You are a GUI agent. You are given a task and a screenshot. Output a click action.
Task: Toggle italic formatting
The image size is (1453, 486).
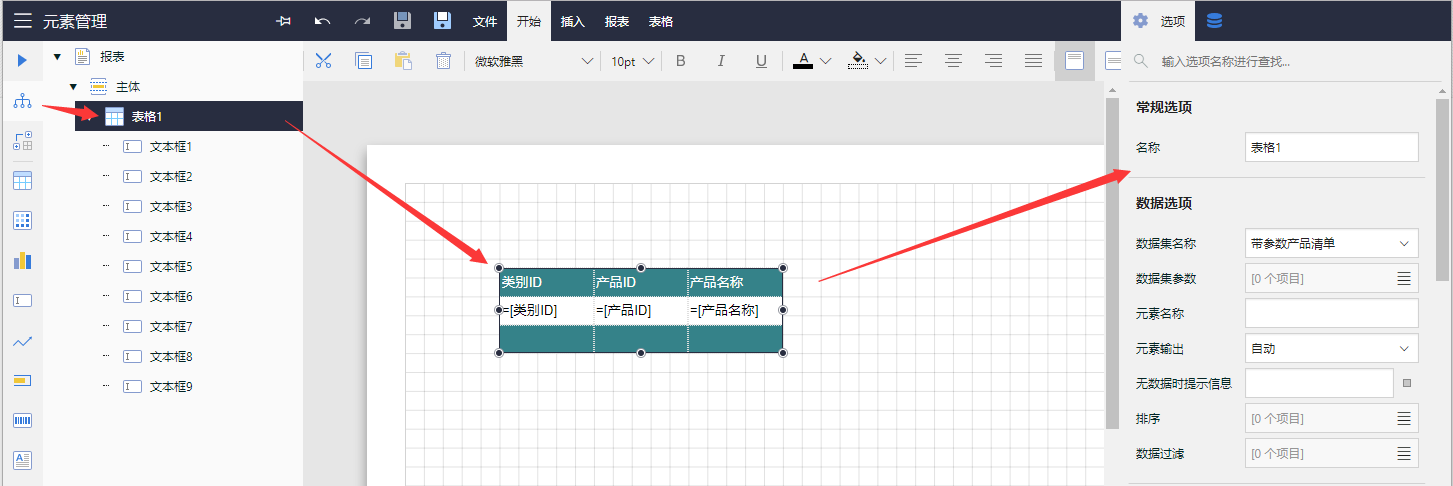coord(721,61)
